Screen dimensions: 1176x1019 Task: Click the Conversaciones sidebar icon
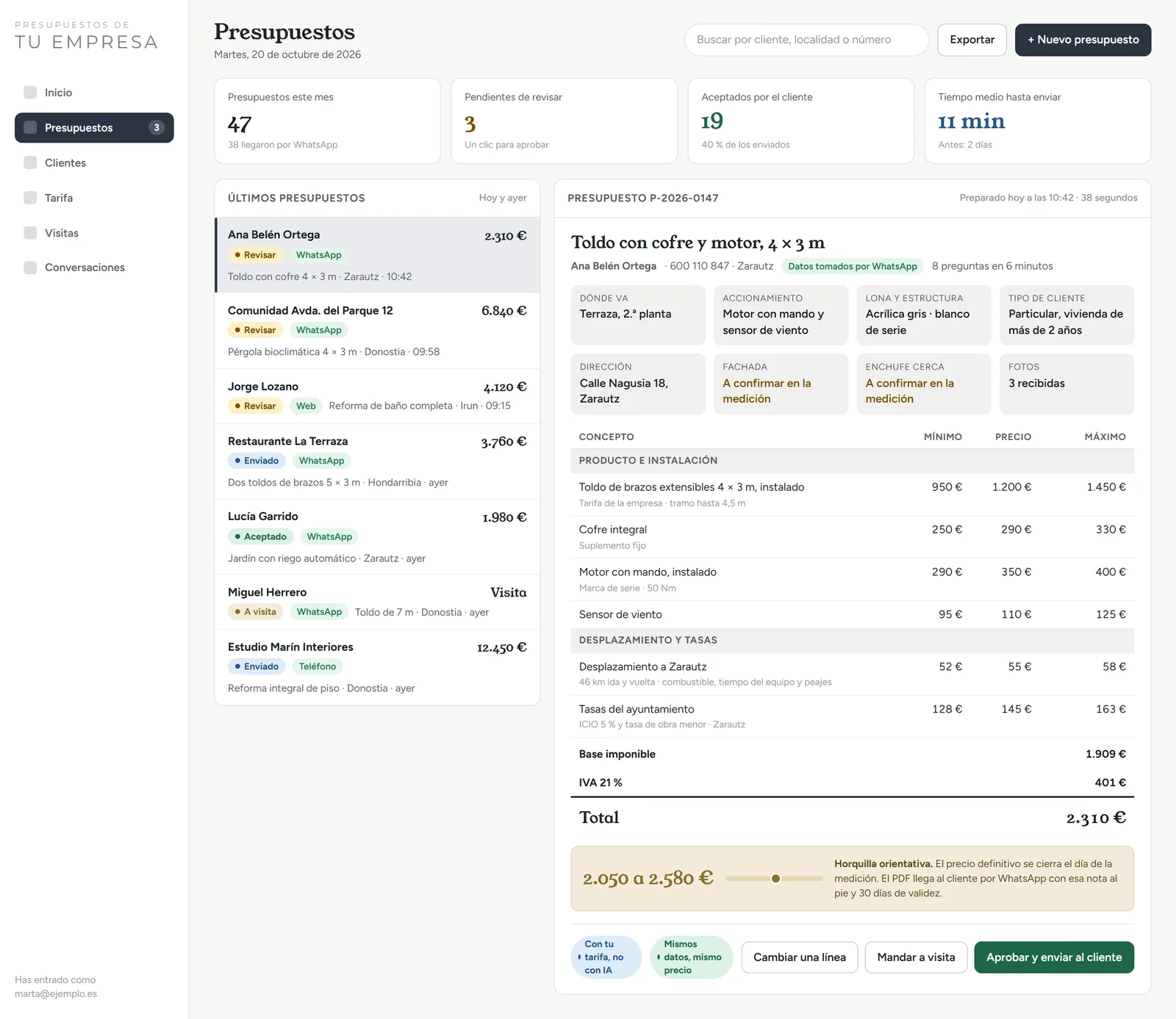(x=30, y=267)
